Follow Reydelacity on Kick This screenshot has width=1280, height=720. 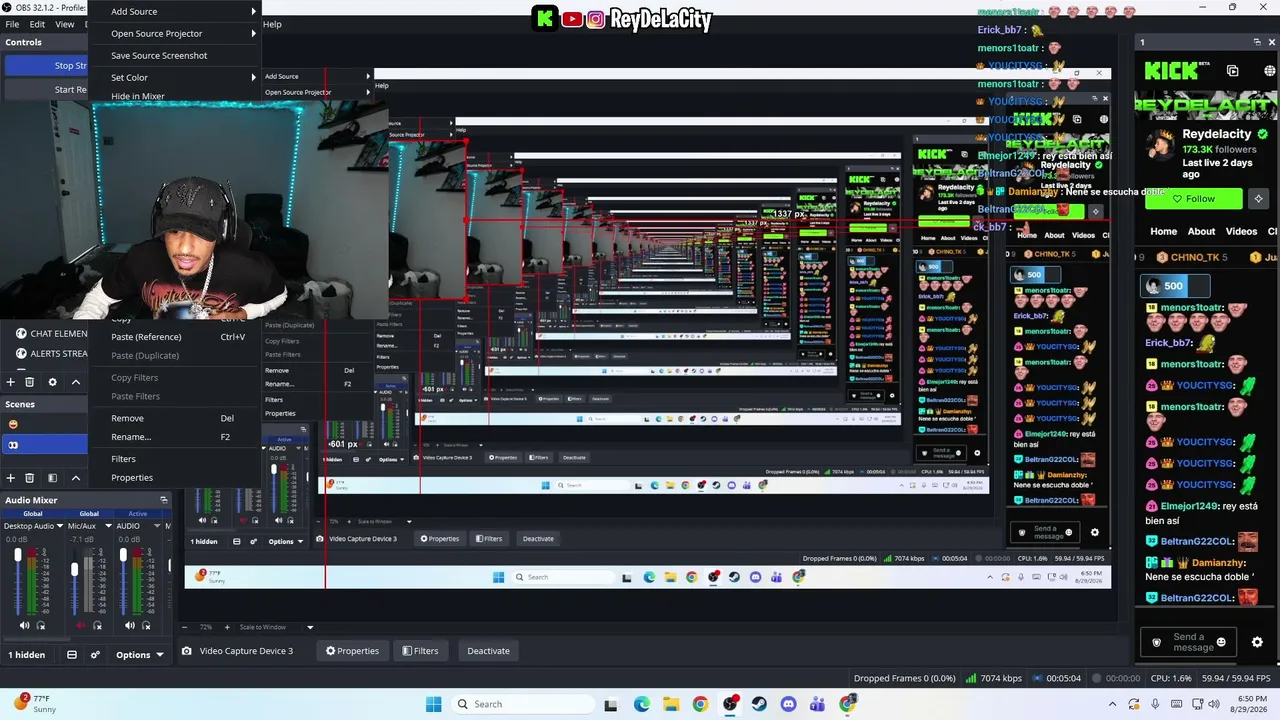1194,198
